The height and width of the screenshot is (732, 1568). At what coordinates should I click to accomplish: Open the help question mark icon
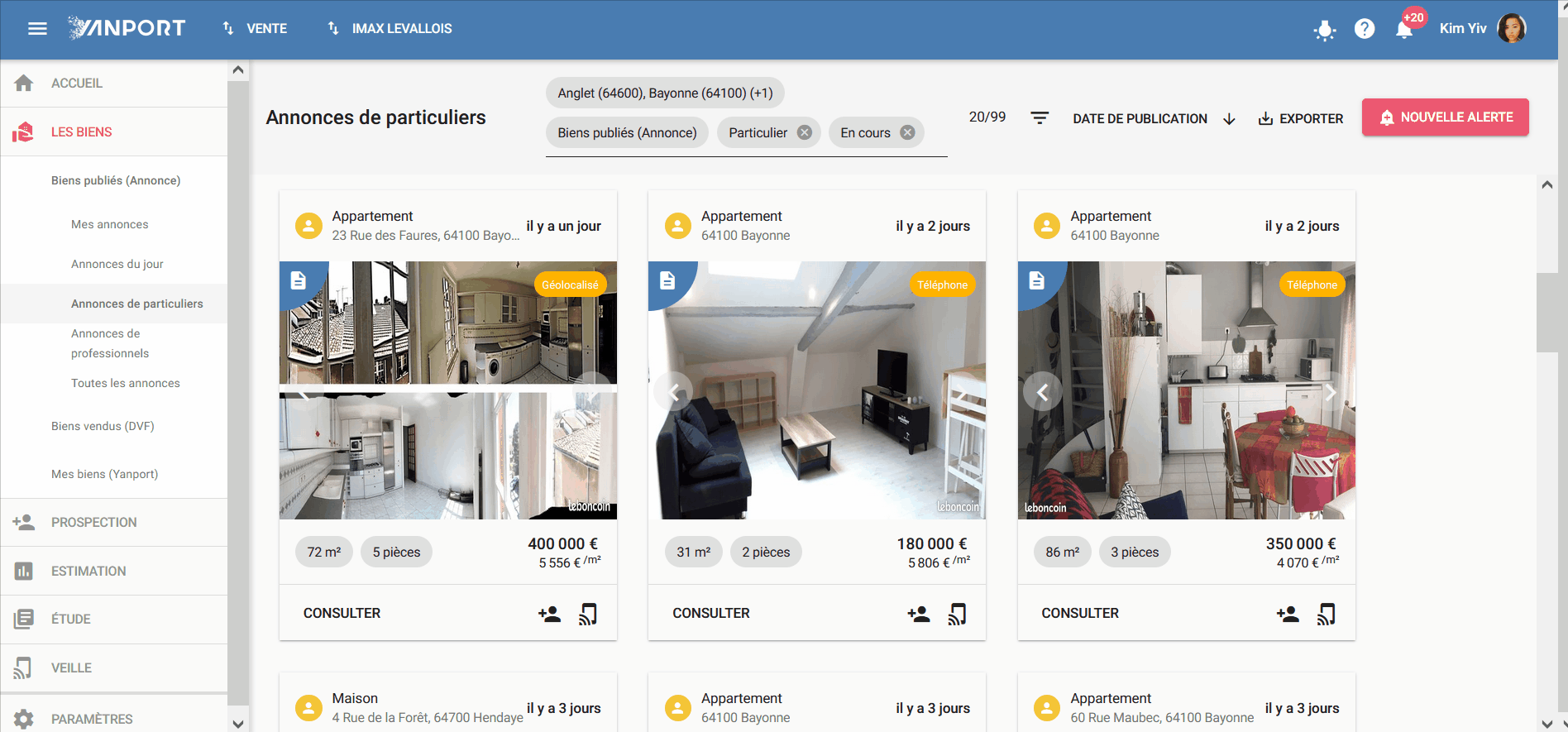click(1365, 29)
